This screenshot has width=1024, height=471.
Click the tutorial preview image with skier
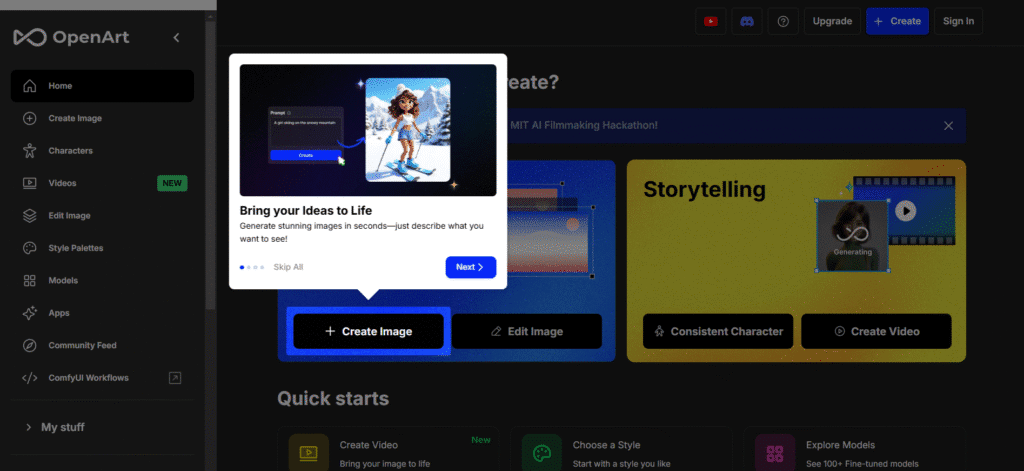[368, 130]
